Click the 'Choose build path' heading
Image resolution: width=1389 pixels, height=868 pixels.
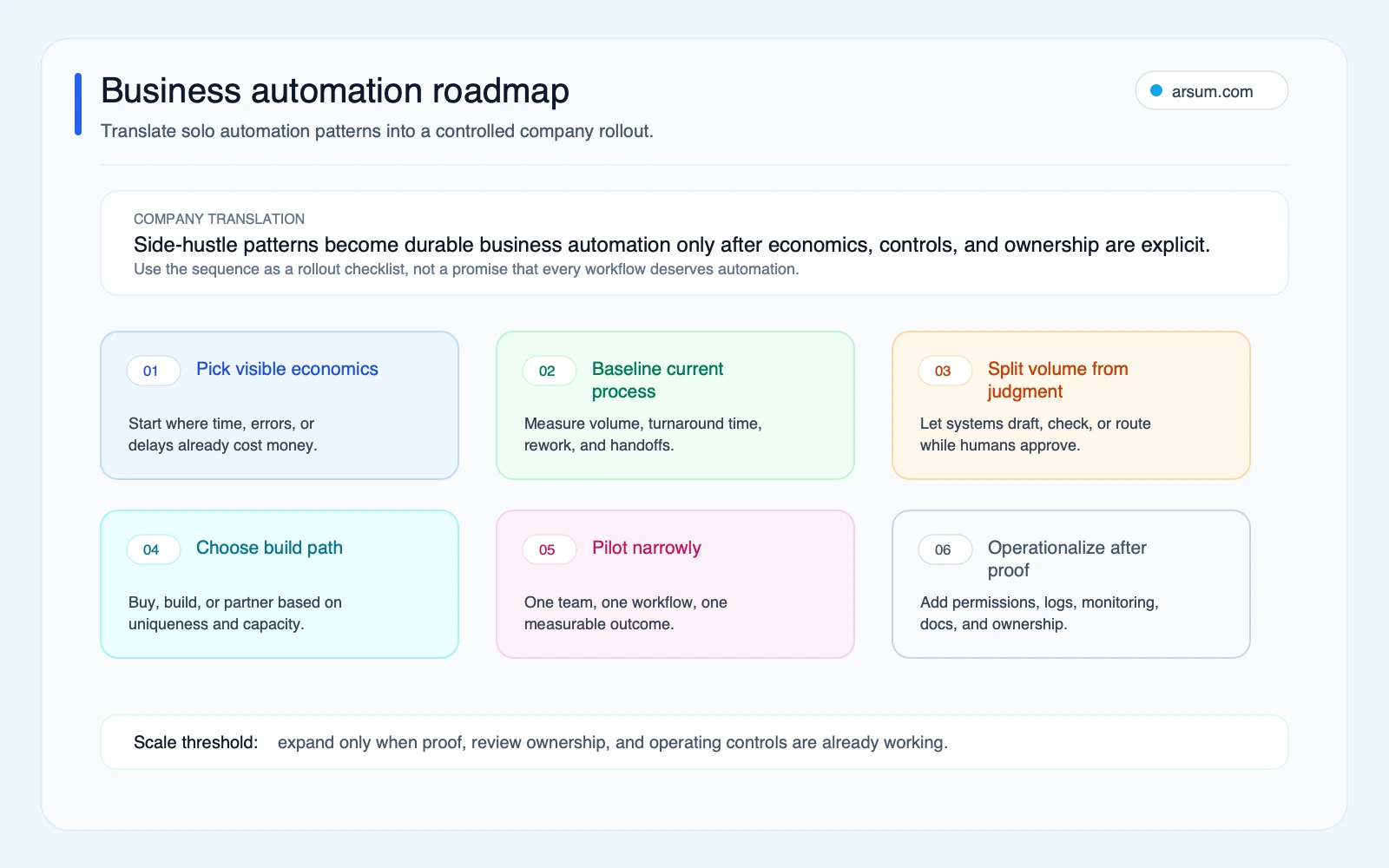[269, 548]
